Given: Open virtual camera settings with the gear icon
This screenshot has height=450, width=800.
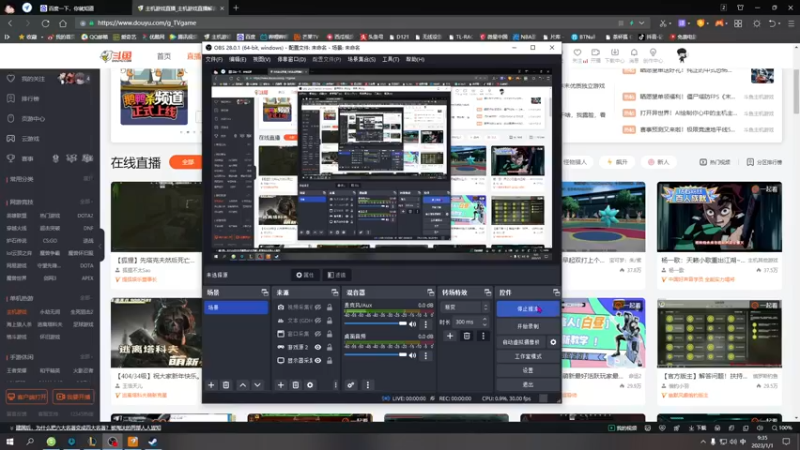Looking at the screenshot, I should [553, 342].
